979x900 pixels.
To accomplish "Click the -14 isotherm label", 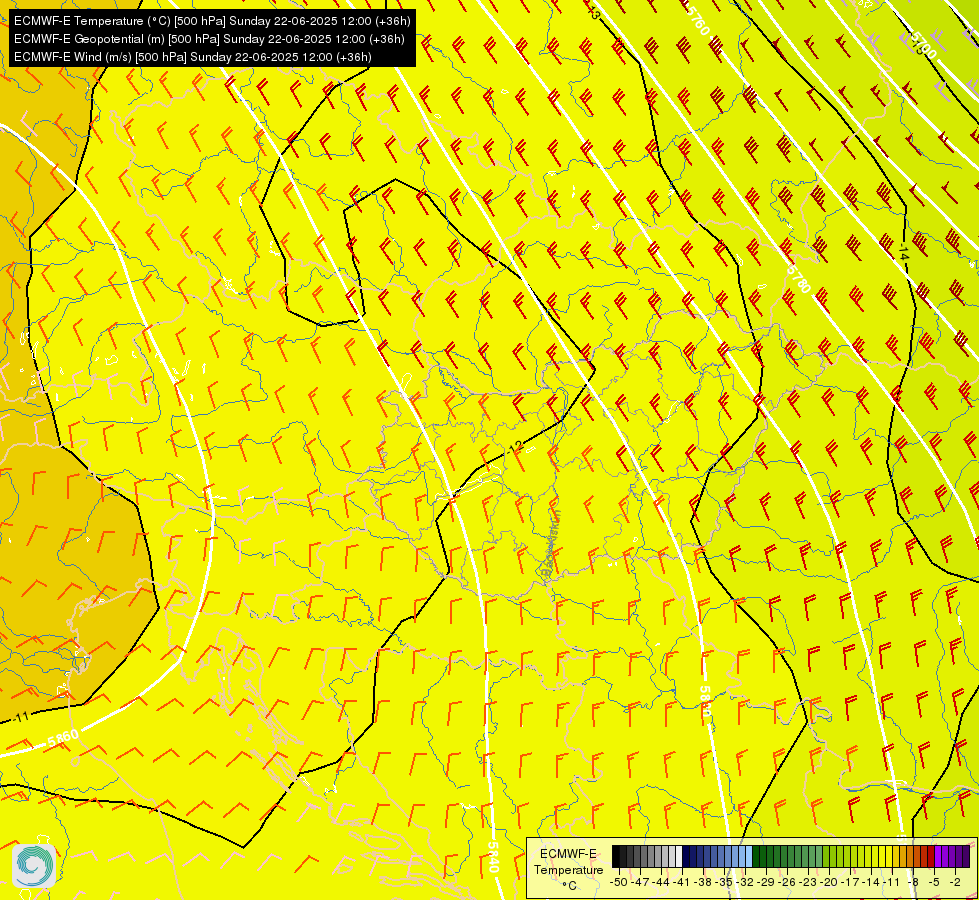I will pos(903,252).
